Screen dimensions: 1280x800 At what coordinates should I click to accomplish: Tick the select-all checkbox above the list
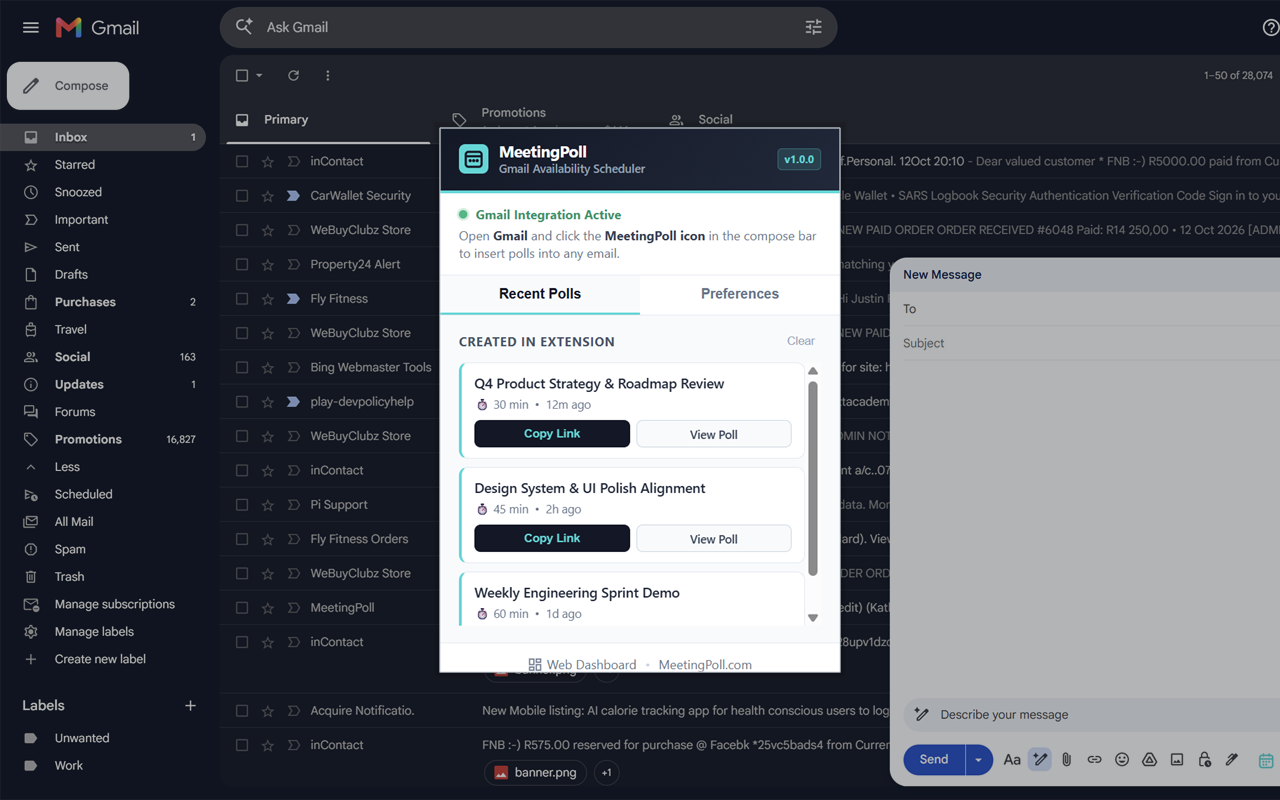click(x=242, y=76)
